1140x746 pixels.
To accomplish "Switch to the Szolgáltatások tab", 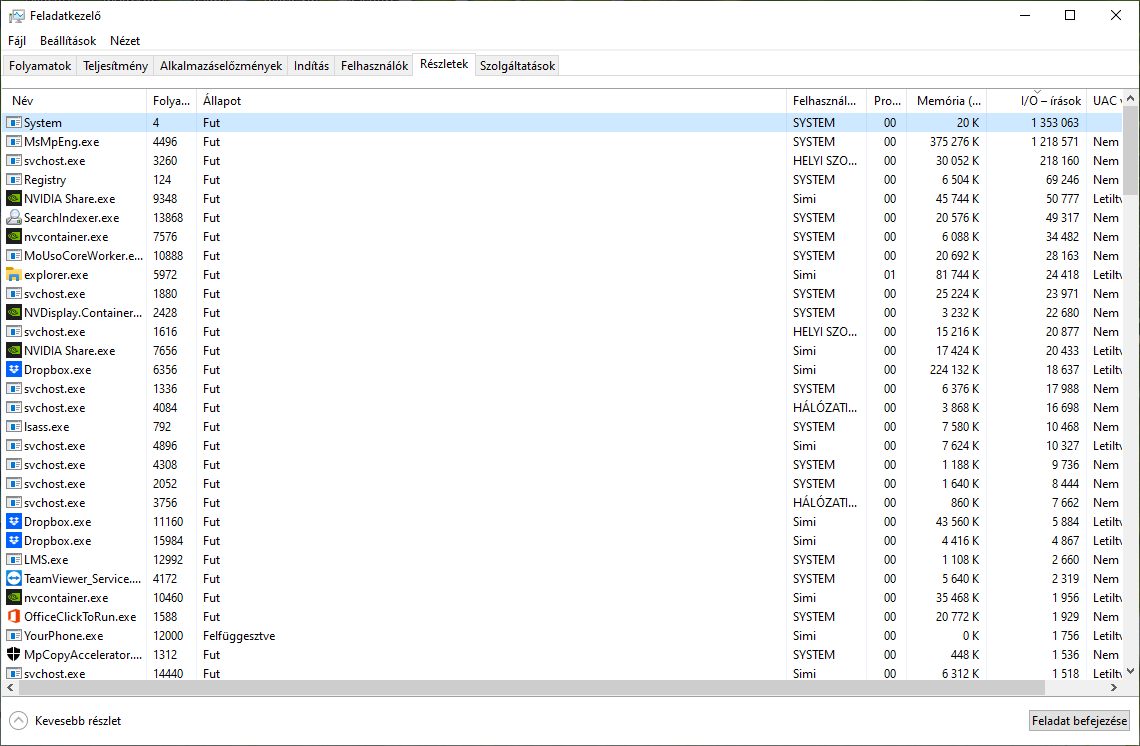I will (x=517, y=65).
